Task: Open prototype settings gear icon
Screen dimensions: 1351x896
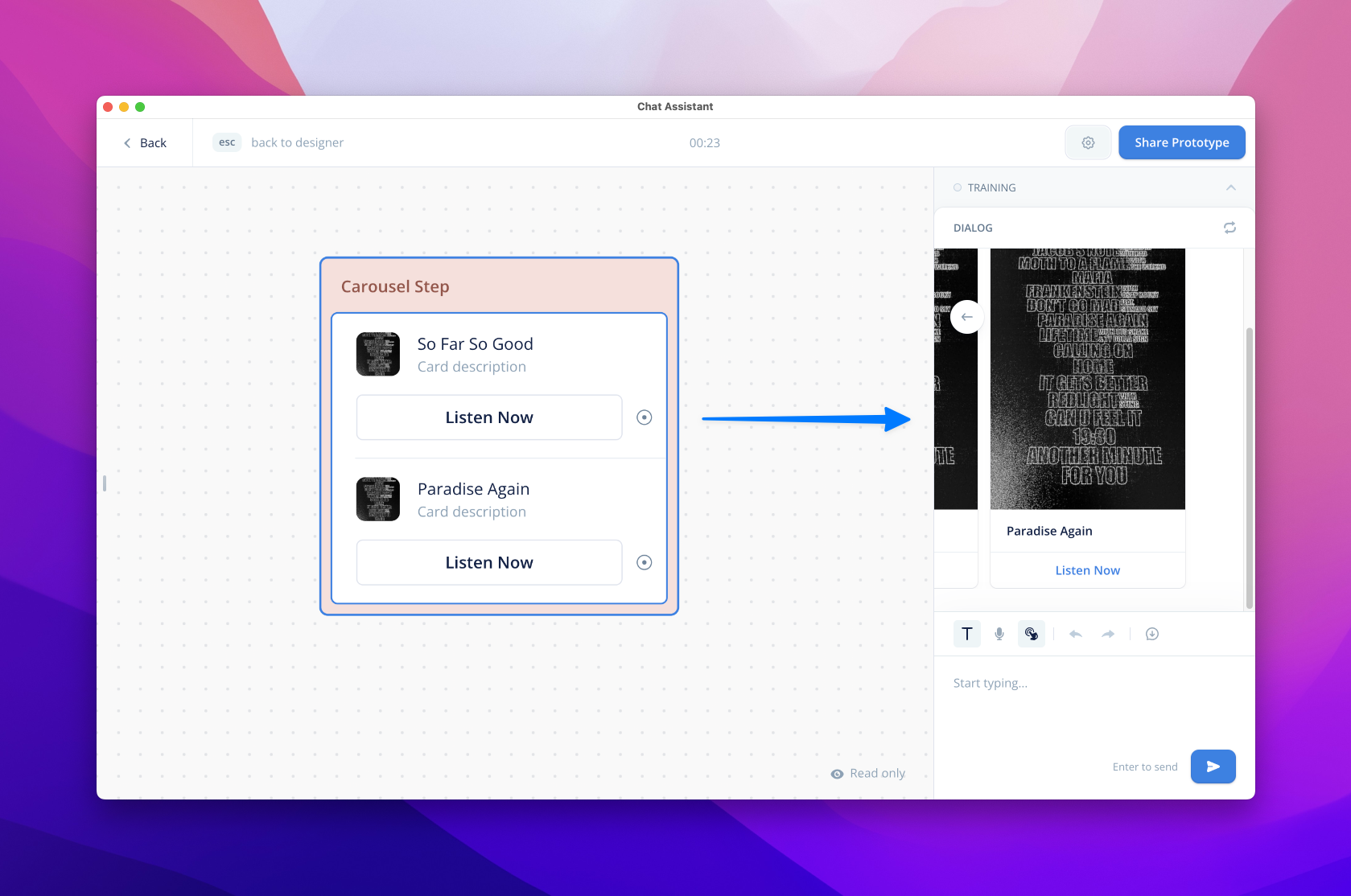Action: (1088, 142)
